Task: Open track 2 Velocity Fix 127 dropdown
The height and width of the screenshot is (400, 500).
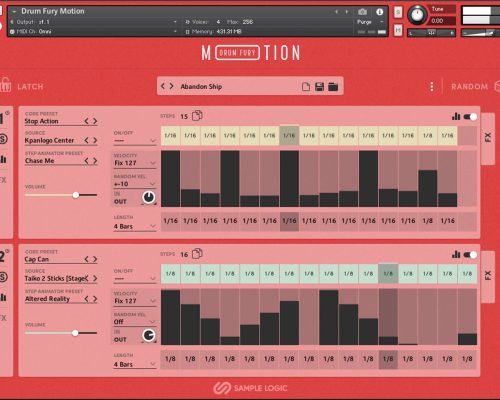Action: 135,301
